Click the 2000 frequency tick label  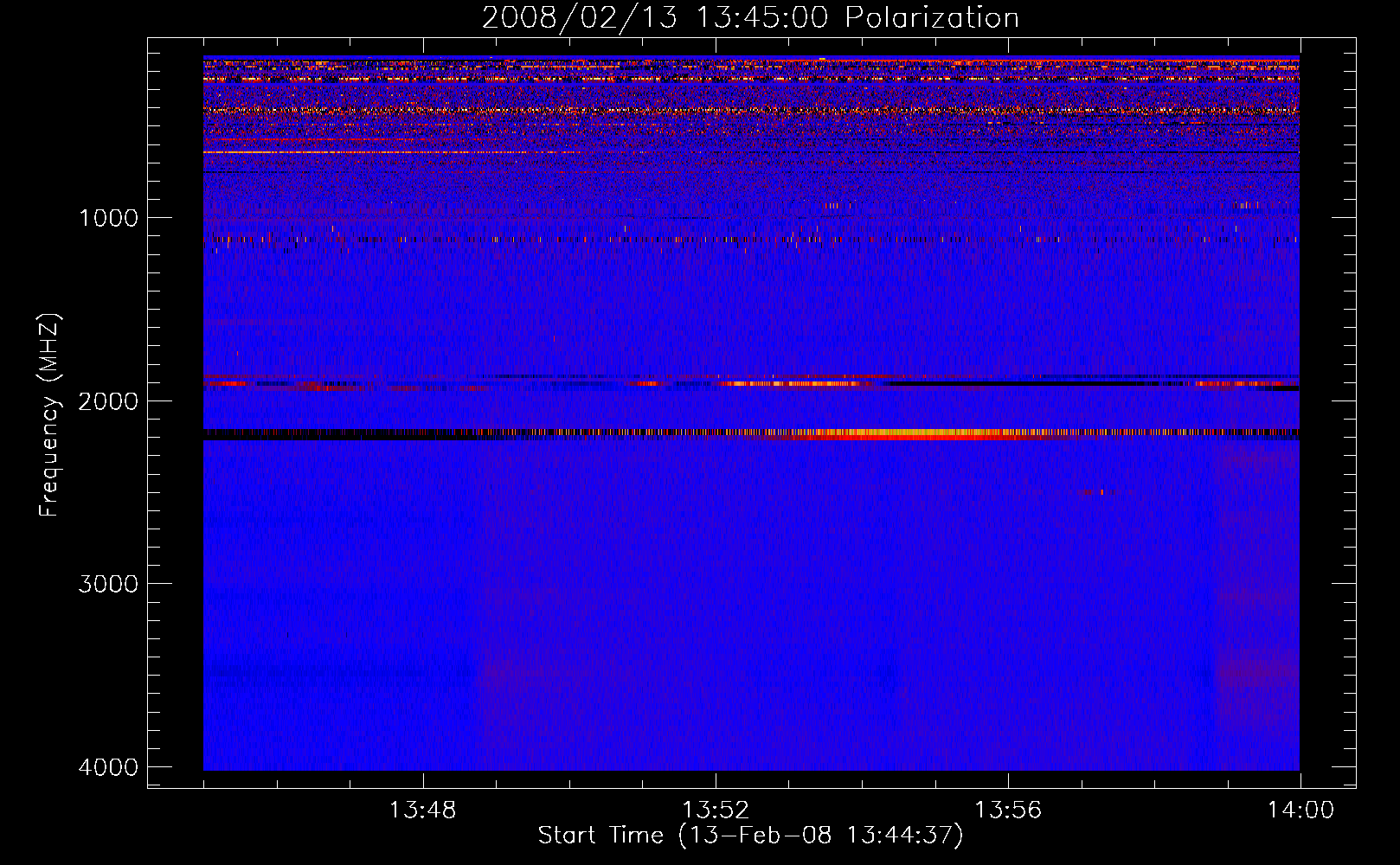[108, 400]
